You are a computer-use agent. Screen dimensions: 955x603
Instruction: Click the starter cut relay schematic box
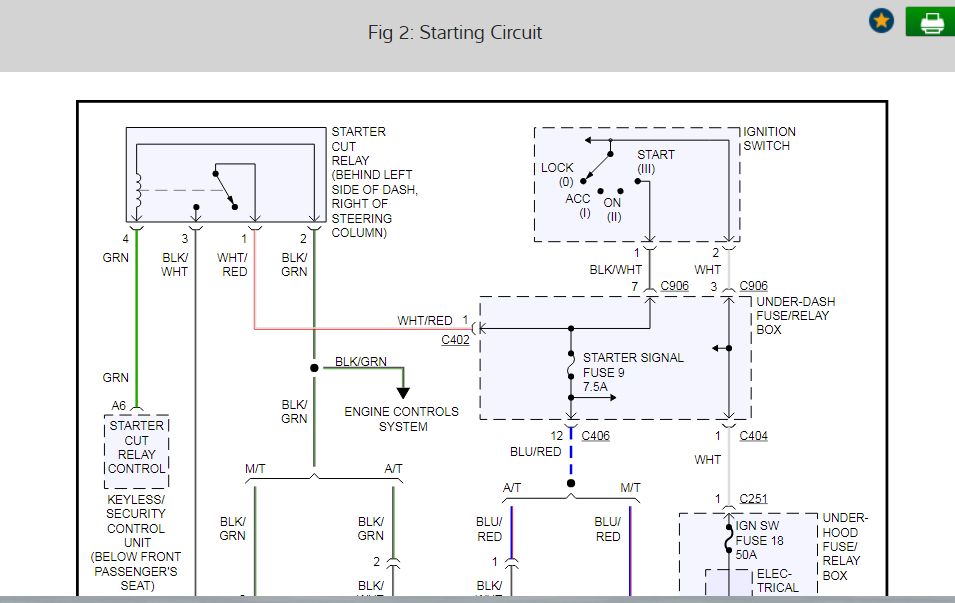tap(226, 175)
